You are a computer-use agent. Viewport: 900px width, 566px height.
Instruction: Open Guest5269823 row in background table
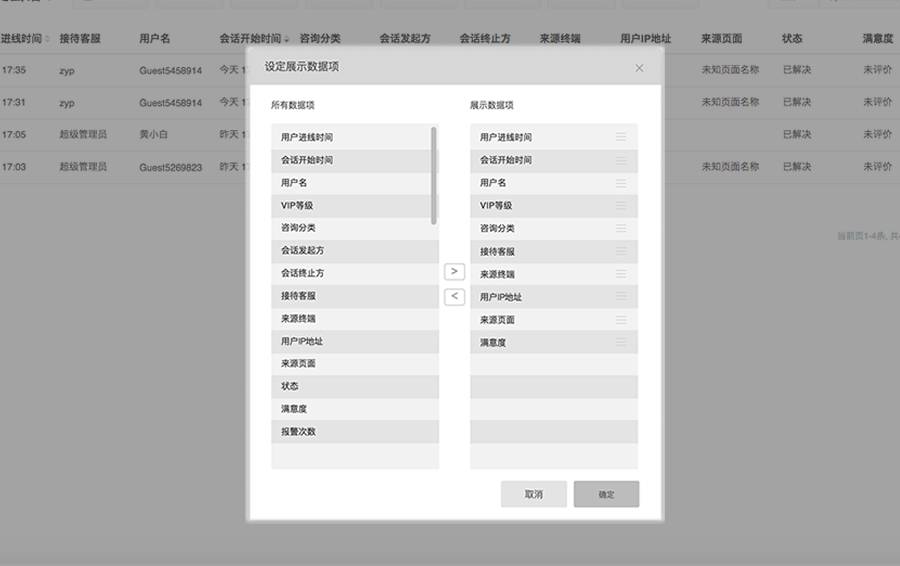tap(170, 167)
